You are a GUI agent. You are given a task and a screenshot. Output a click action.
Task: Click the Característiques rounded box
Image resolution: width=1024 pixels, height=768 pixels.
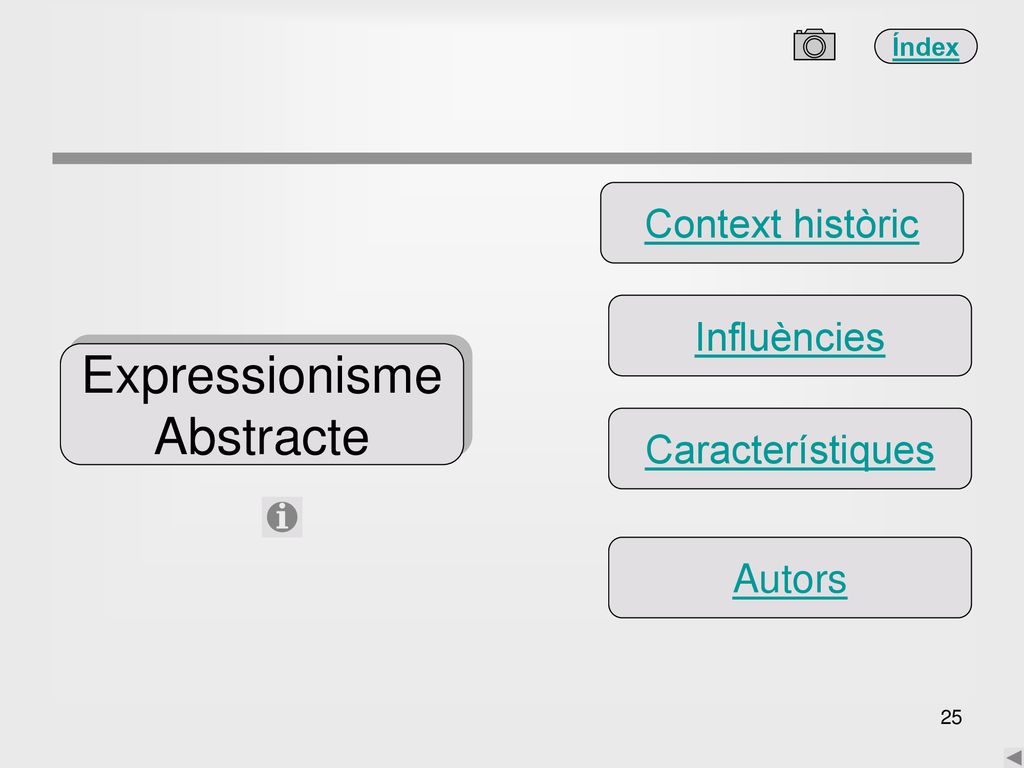[790, 449]
